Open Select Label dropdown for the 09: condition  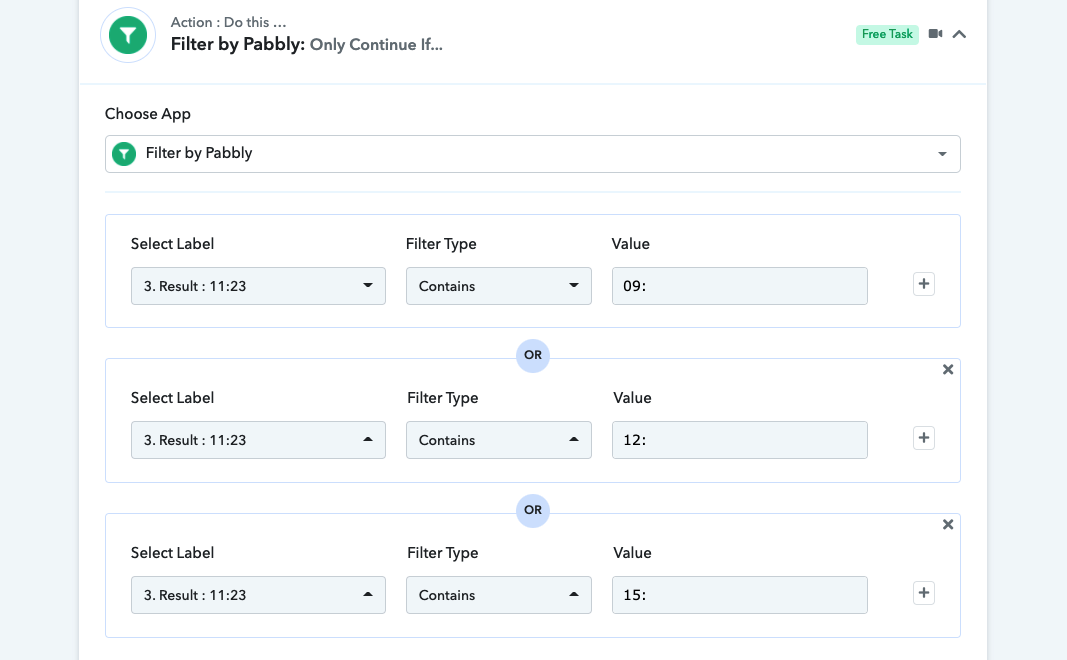258,286
